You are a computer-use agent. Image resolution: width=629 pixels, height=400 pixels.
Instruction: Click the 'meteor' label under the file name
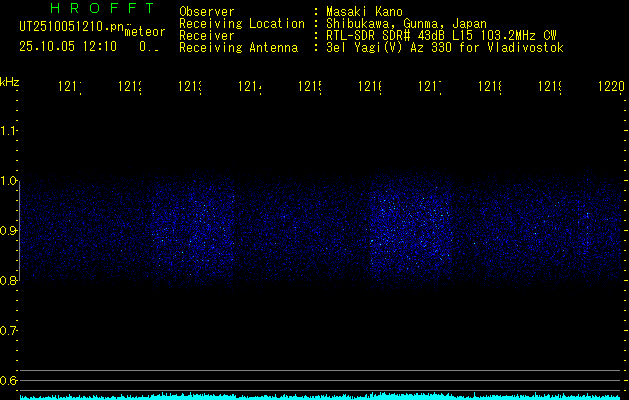(145, 32)
